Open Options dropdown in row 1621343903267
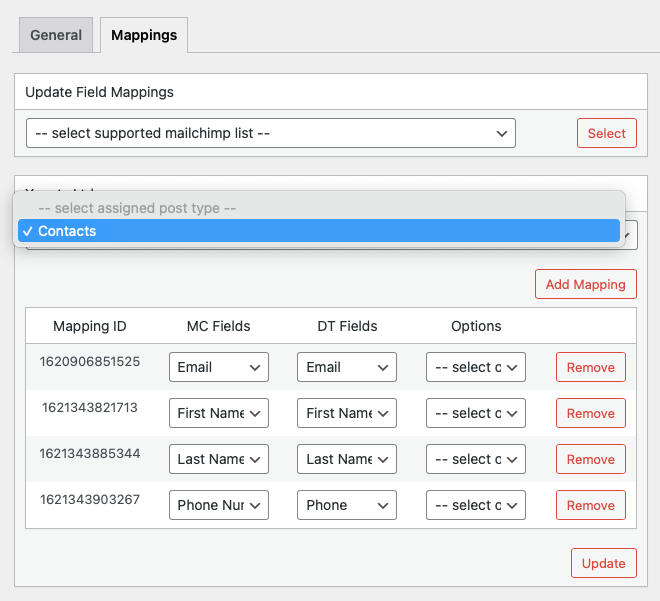Viewport: 660px width, 601px height. pos(476,505)
